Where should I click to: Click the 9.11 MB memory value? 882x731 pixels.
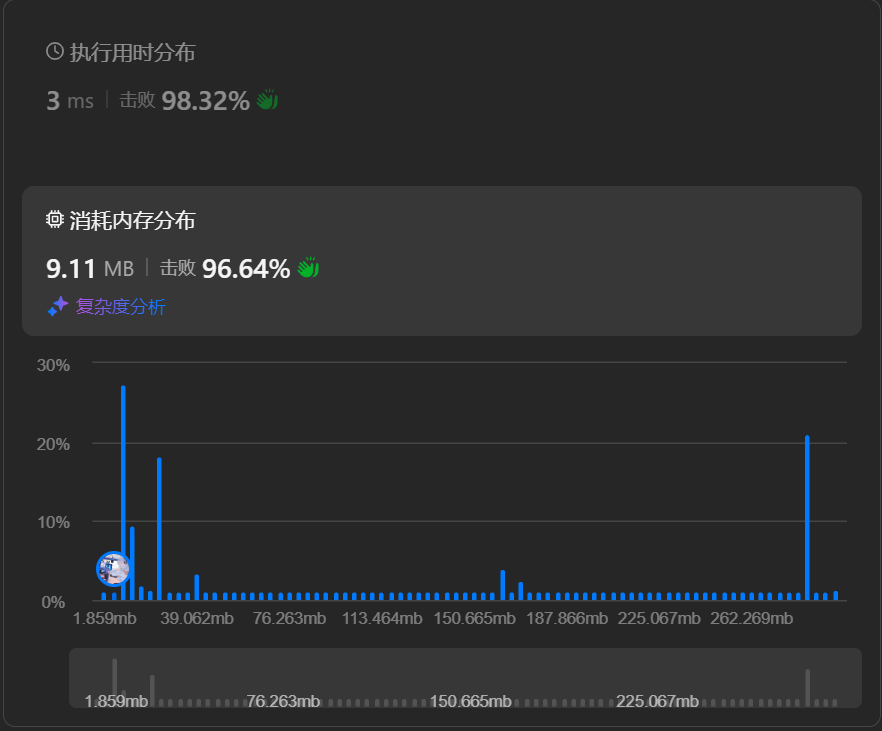pos(90,268)
